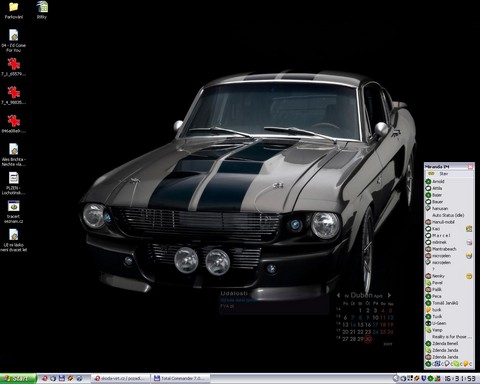Click the smiley icon beside Nemky
Viewport: 480px width, 384px height.
(469, 276)
